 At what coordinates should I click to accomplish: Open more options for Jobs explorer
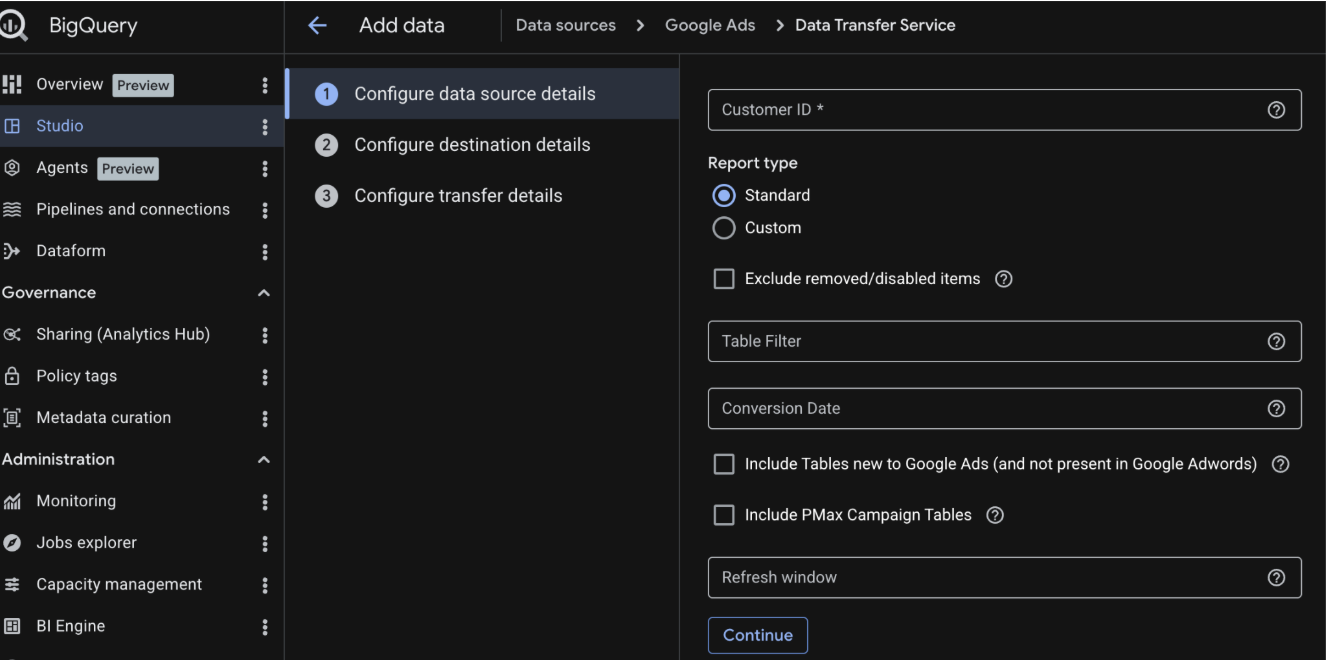pyautogui.click(x=265, y=544)
